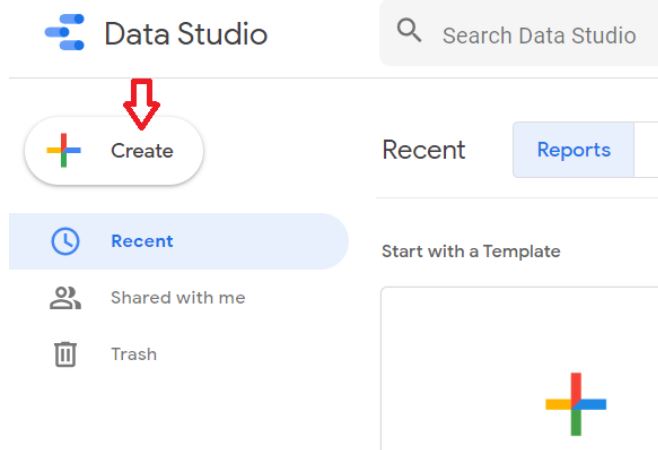This screenshot has height=450, width=658.
Task: Click the Recent heading in main panel
Action: click(424, 150)
